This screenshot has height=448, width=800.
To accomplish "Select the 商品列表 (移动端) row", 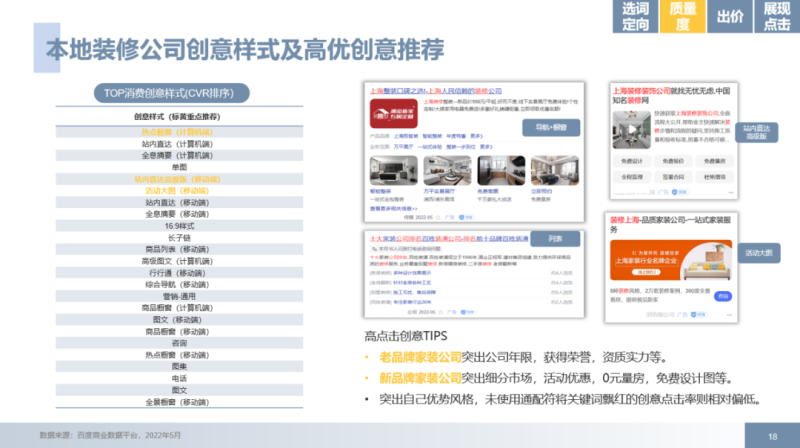I will pyautogui.click(x=179, y=250).
